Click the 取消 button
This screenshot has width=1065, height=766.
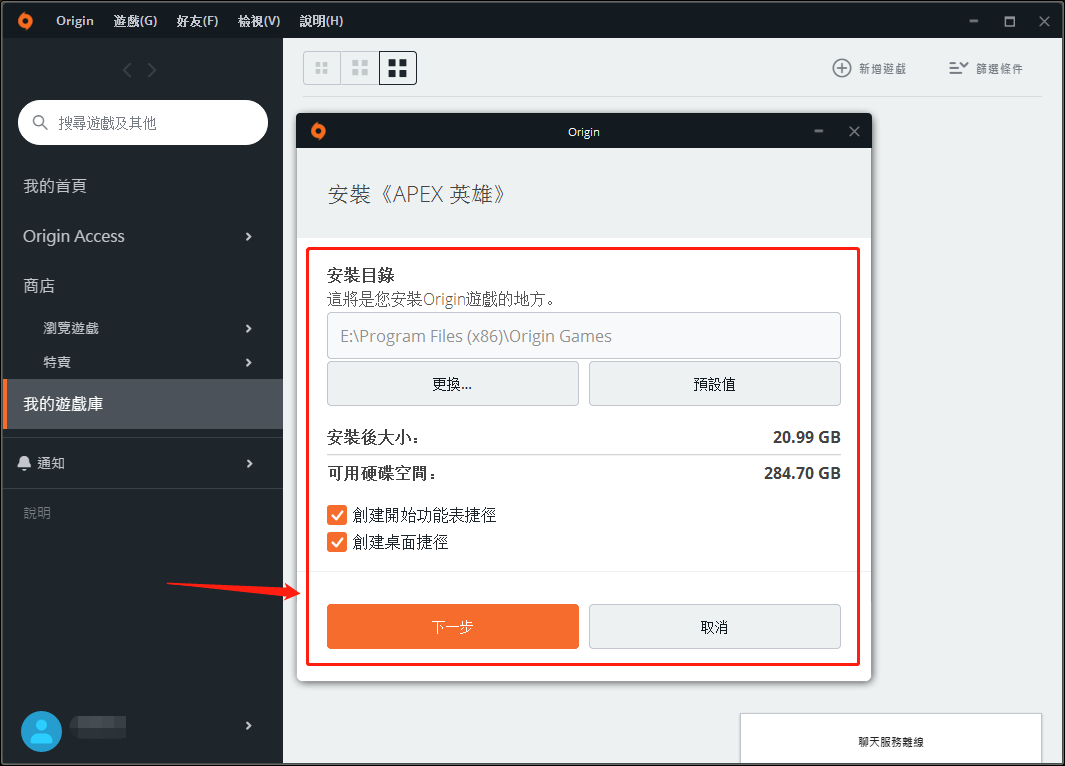coord(715,627)
